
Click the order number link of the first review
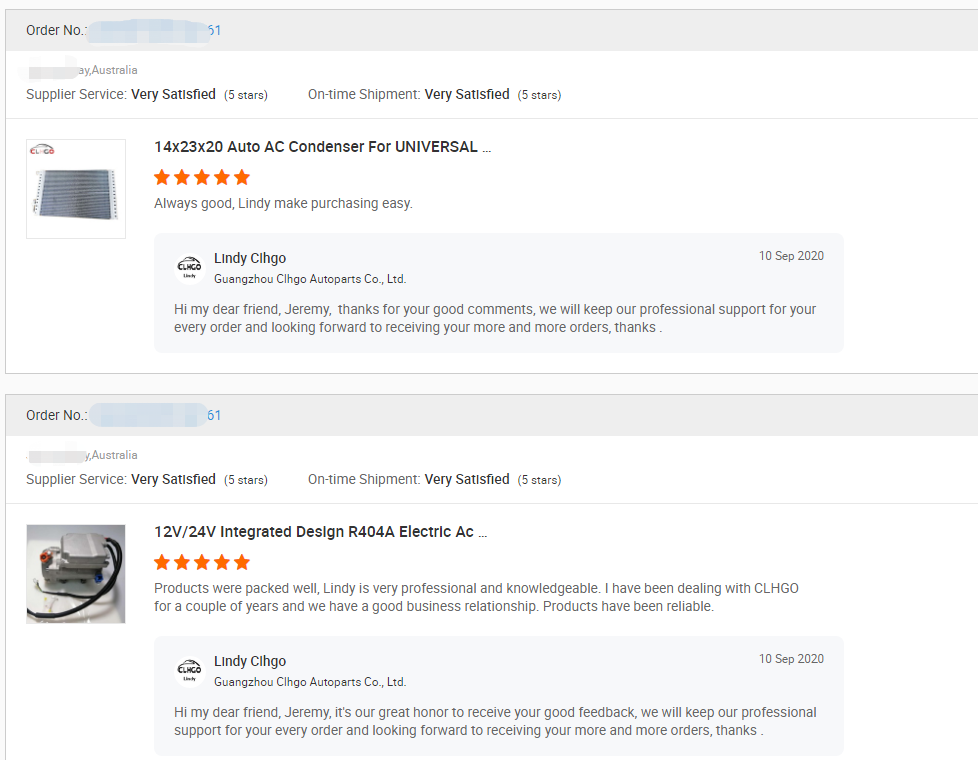point(154,30)
